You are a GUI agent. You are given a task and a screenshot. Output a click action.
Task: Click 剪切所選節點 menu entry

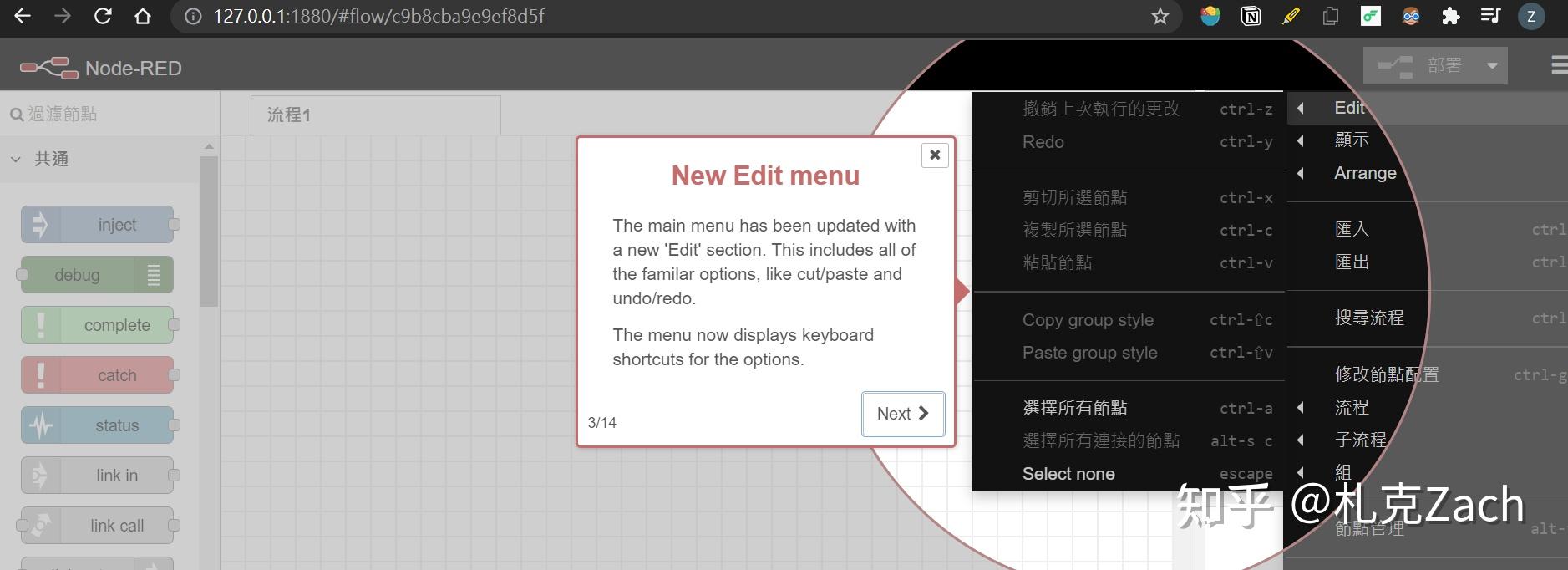click(x=1129, y=197)
